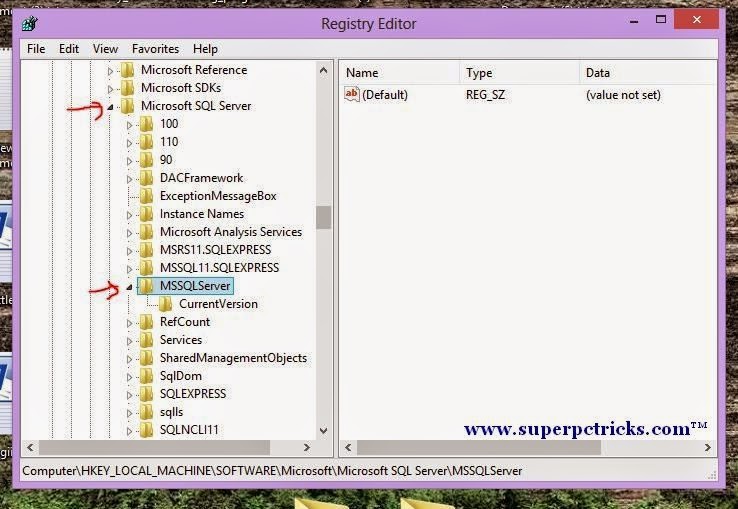Select the MSSQLServer key label
738x509 pixels.
(x=195, y=286)
